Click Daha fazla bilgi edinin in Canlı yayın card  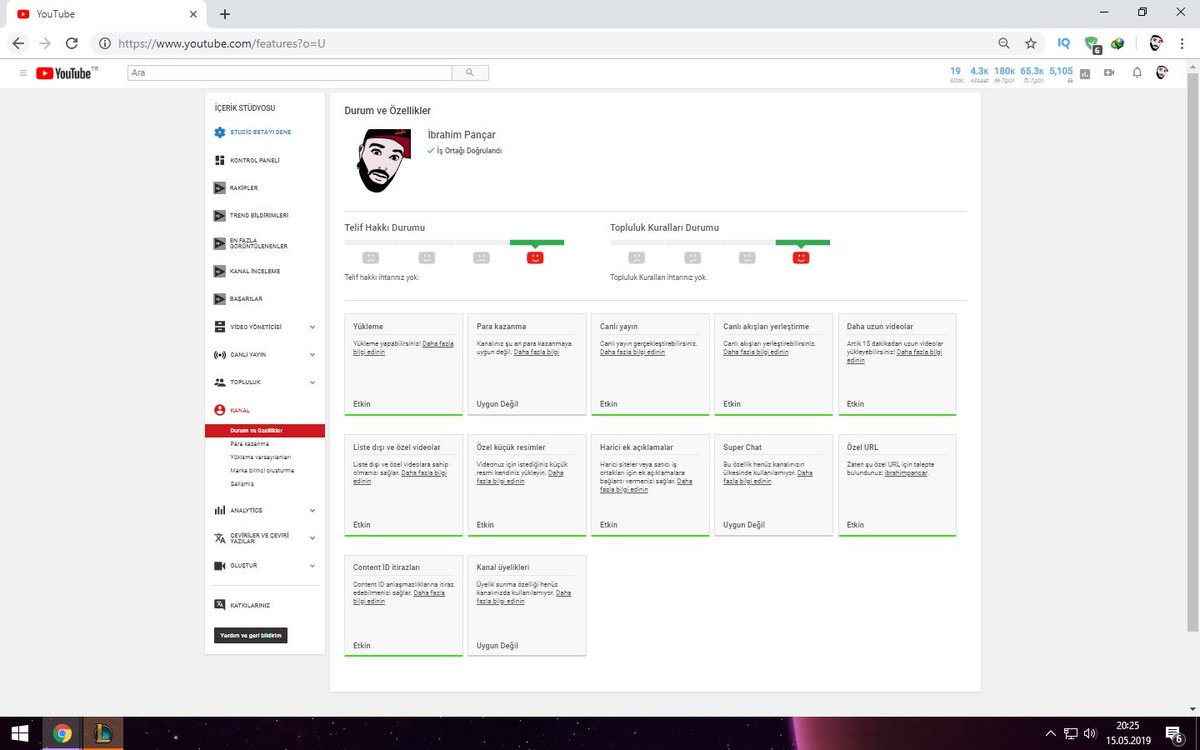[x=633, y=352]
